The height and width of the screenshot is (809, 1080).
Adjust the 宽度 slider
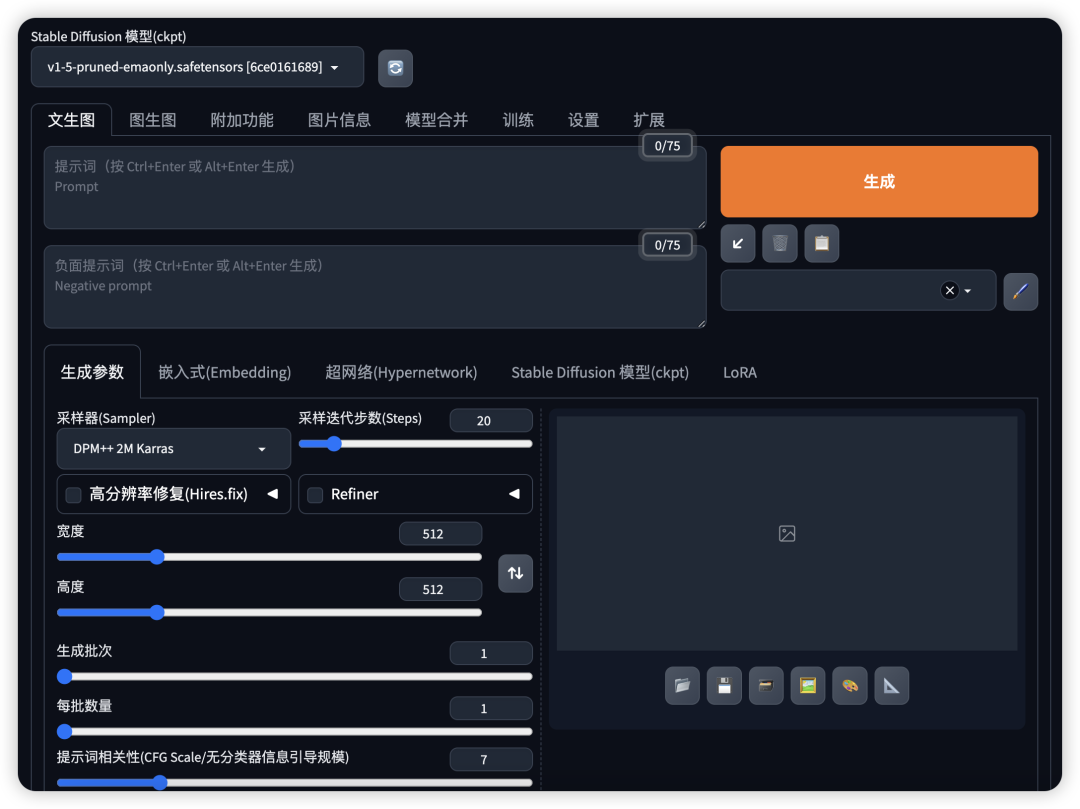(x=269, y=556)
